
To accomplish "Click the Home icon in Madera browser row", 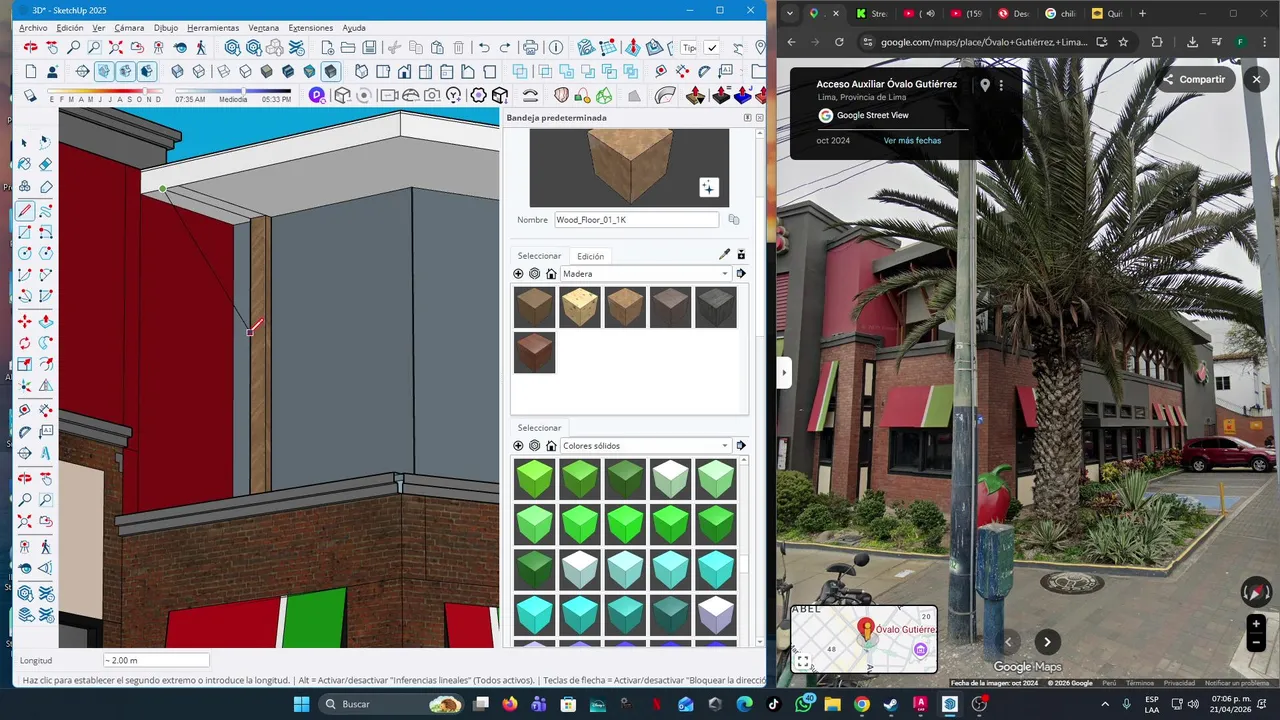I will pyautogui.click(x=551, y=274).
